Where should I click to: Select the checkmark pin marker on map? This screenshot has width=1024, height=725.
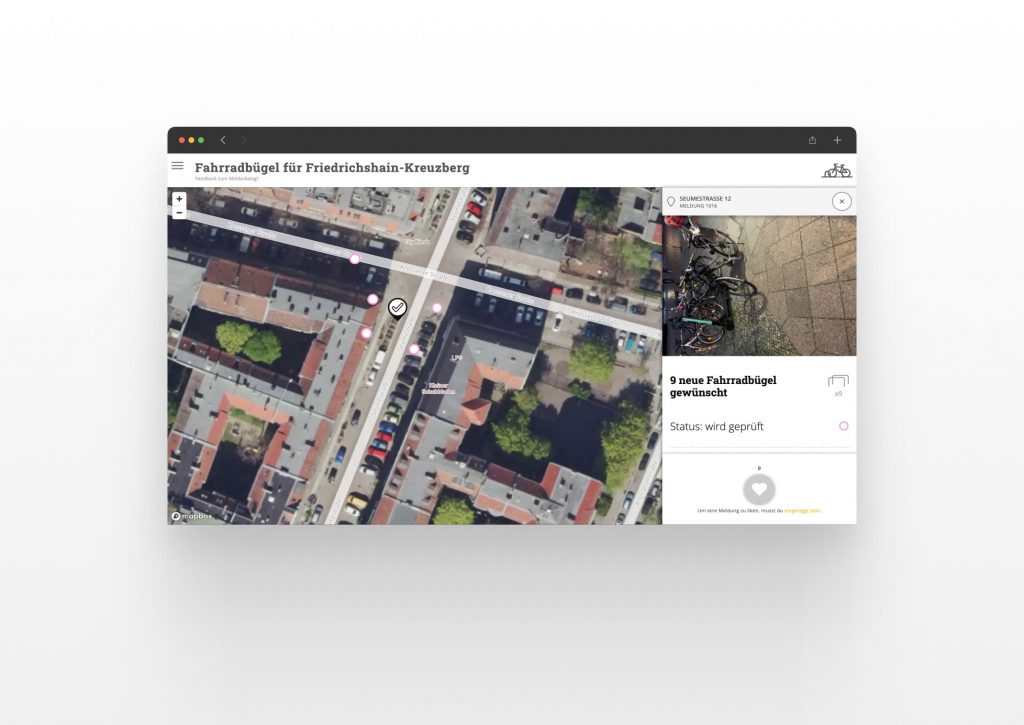[397, 307]
